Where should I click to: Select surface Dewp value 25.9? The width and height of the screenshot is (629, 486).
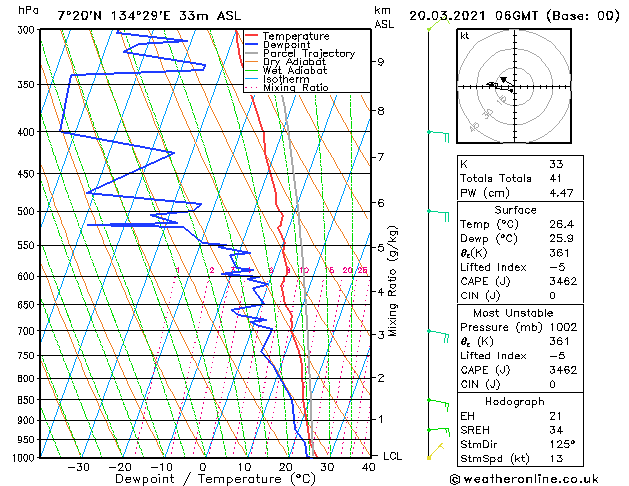point(561,239)
